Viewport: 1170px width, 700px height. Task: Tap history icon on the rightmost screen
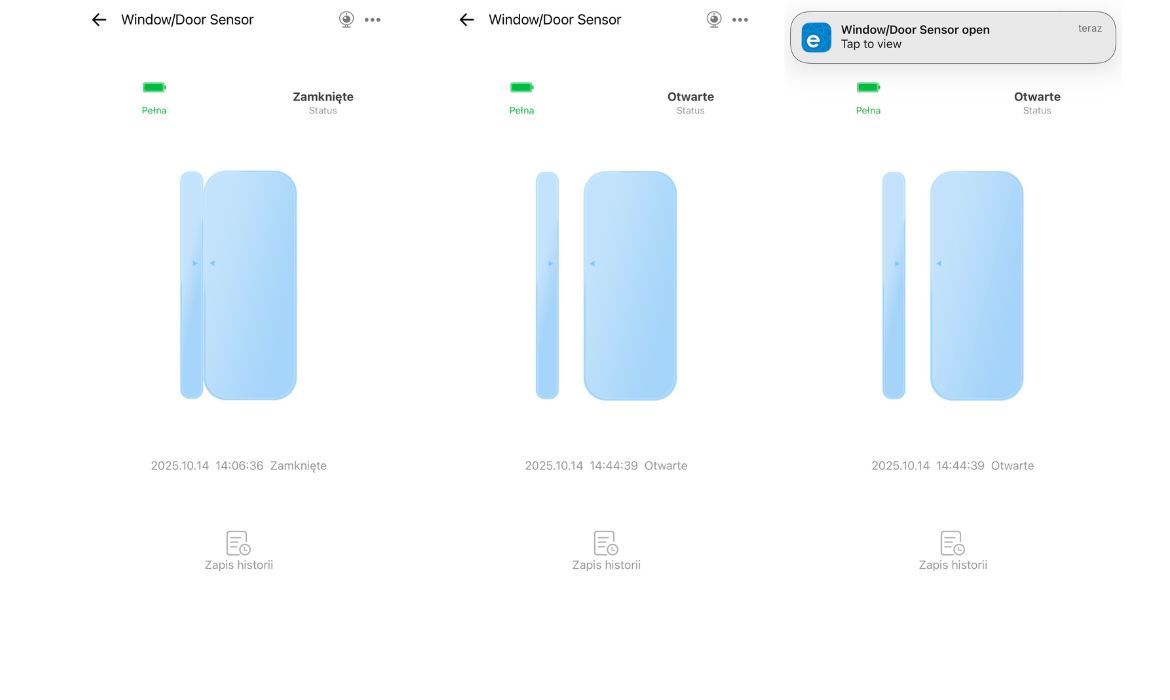(952, 543)
